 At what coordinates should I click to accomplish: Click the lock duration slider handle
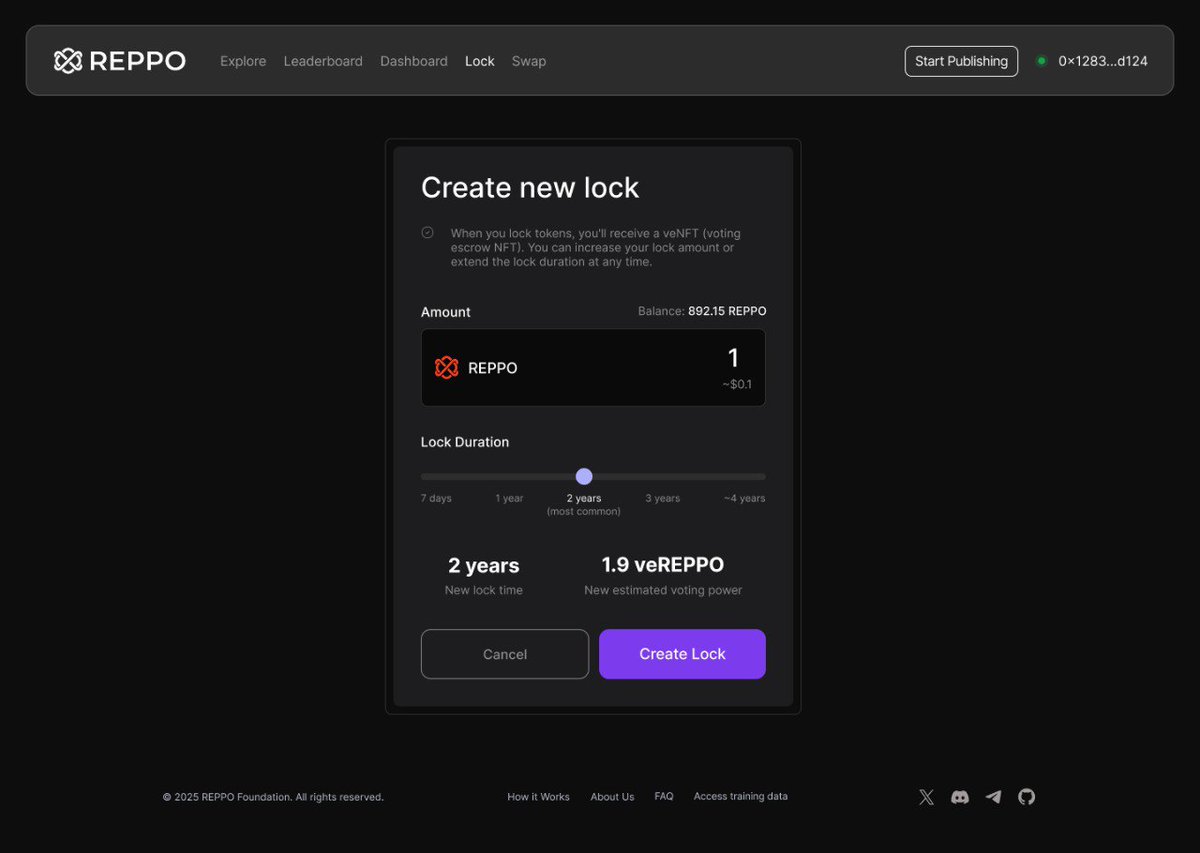[584, 476]
